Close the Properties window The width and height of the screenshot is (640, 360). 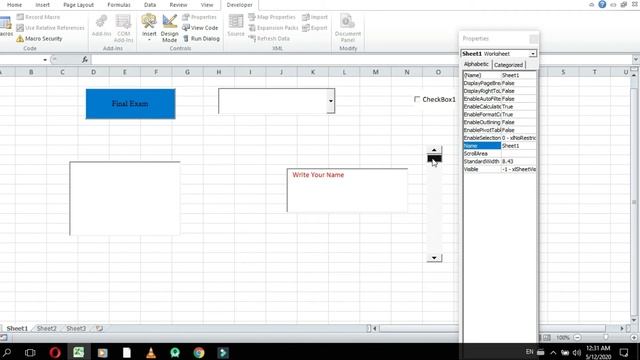[533, 39]
